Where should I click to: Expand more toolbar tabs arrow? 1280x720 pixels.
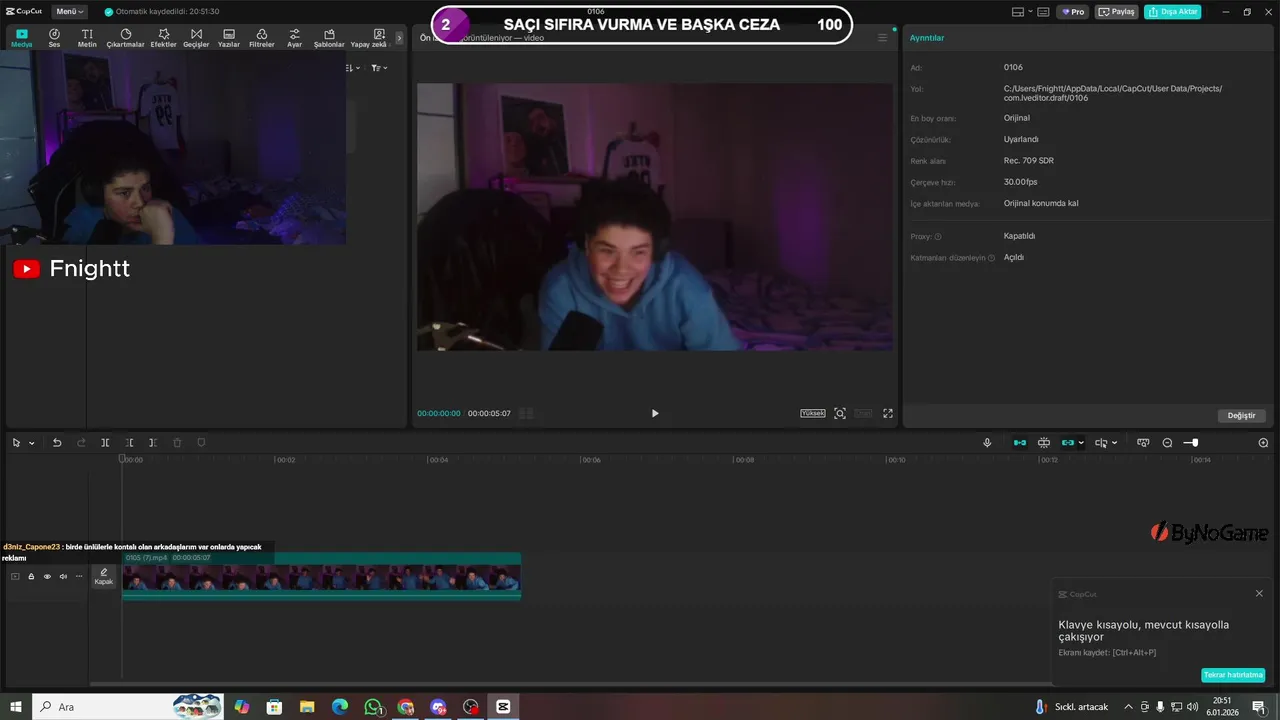point(400,38)
